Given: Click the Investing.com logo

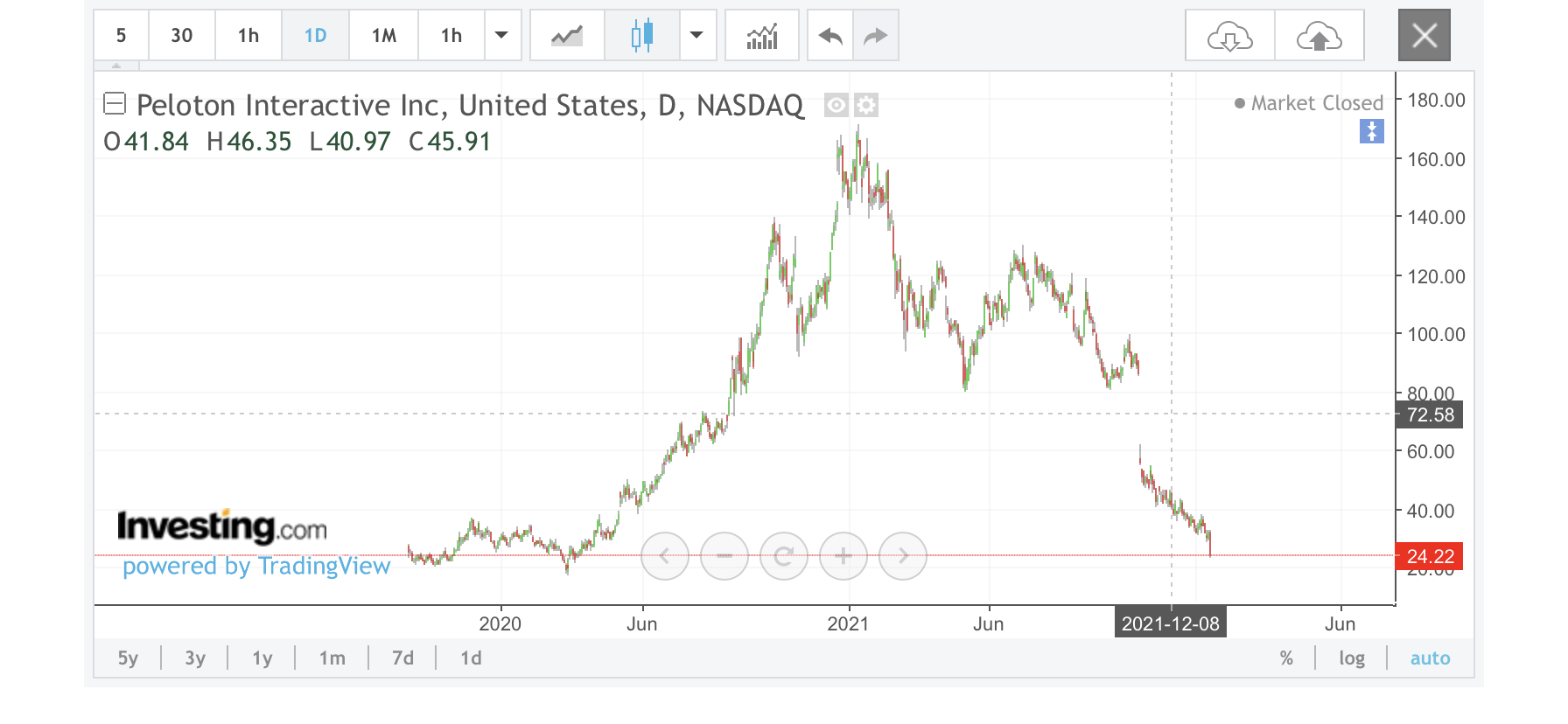Looking at the screenshot, I should (x=222, y=527).
